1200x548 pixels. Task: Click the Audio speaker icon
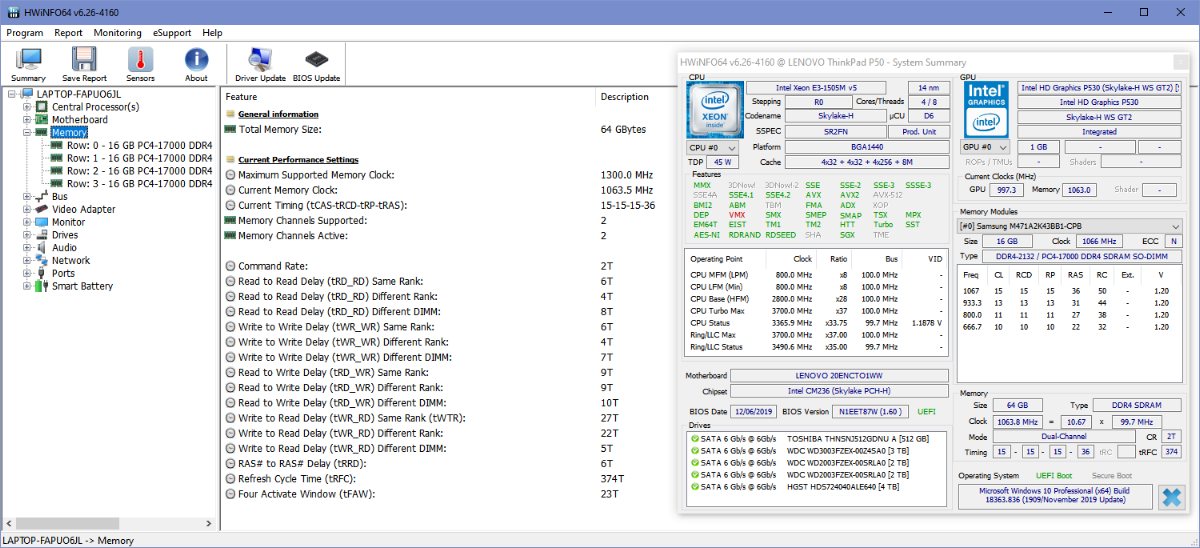(42, 248)
